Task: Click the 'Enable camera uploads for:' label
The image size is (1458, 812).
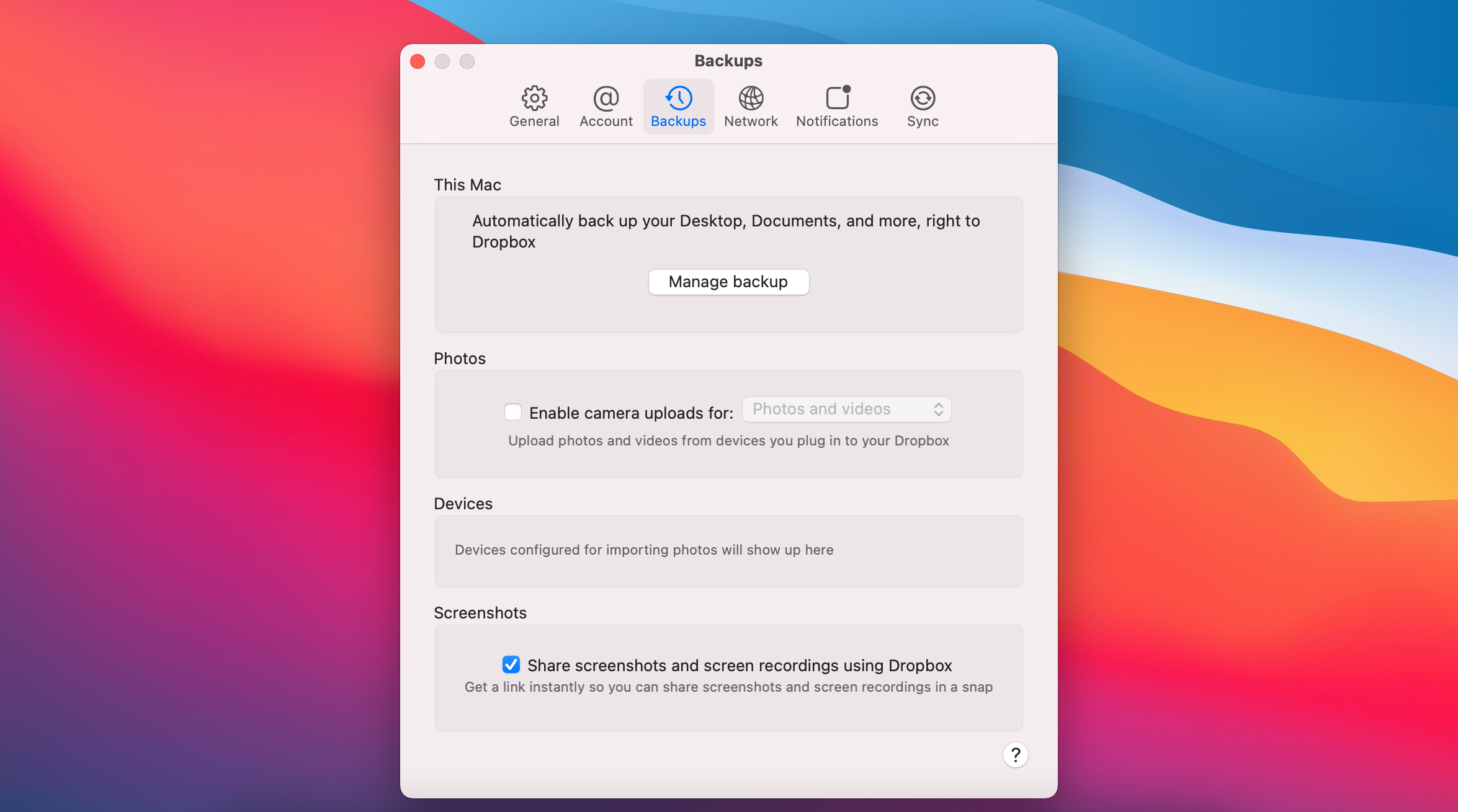Action: (x=631, y=413)
